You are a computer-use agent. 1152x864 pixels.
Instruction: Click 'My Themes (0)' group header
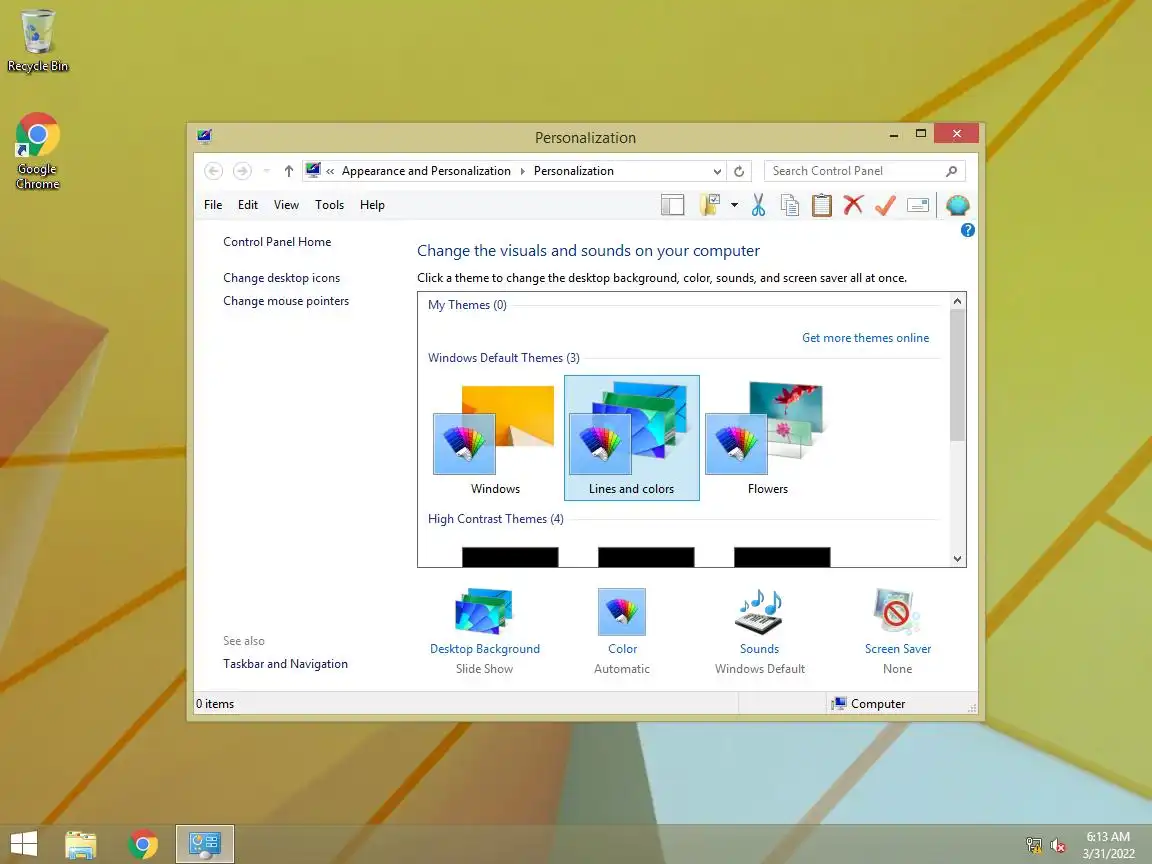point(467,305)
